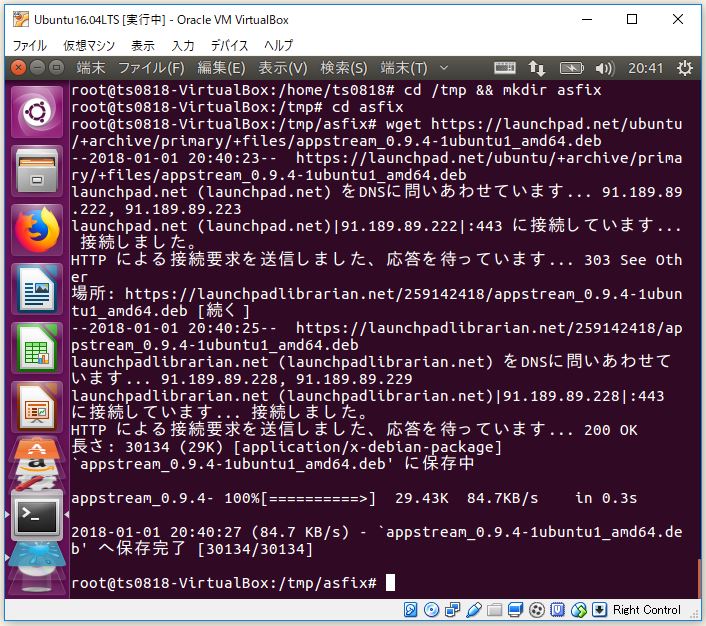Click the hard disk activity status icon
The height and width of the screenshot is (626, 706).
(x=411, y=610)
